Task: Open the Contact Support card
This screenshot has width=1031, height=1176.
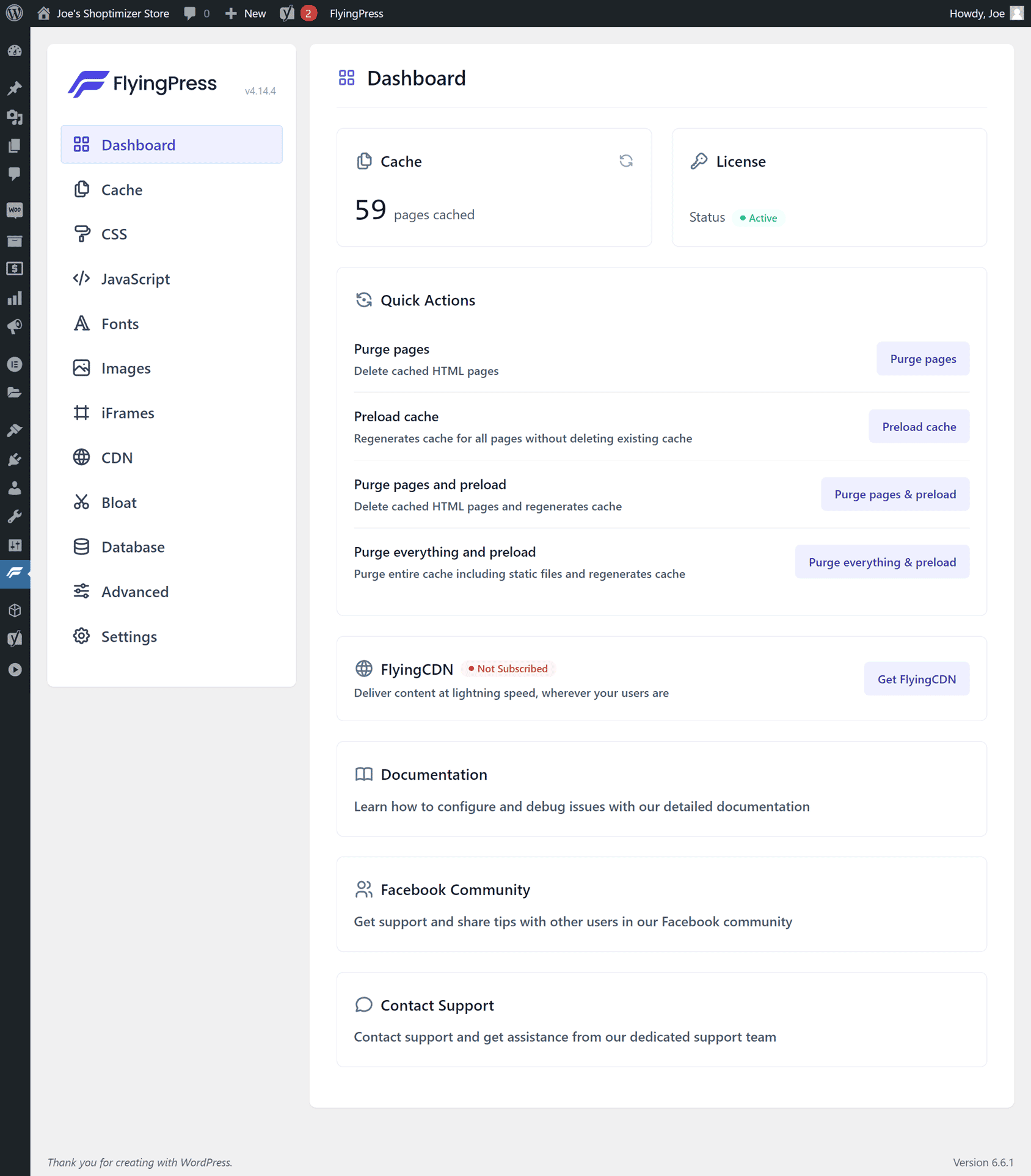Action: [x=661, y=1020]
